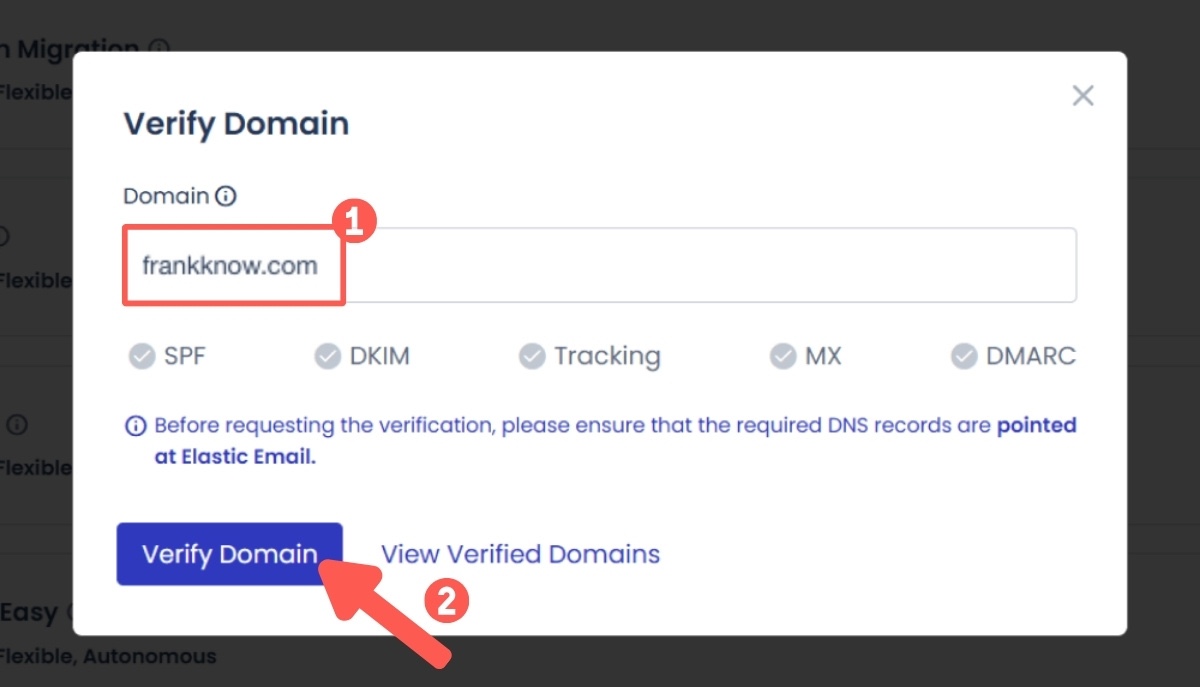The width and height of the screenshot is (1200, 687).
Task: Click the DMARC record check icon
Action: pos(964,355)
